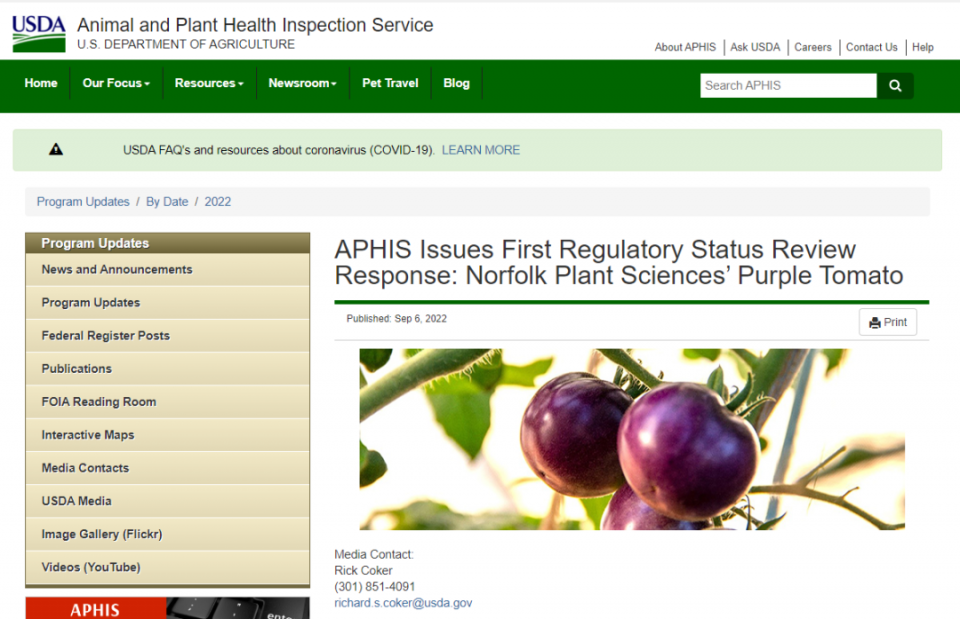Focus the Search APHIS input field
The image size is (960, 619).
point(787,86)
